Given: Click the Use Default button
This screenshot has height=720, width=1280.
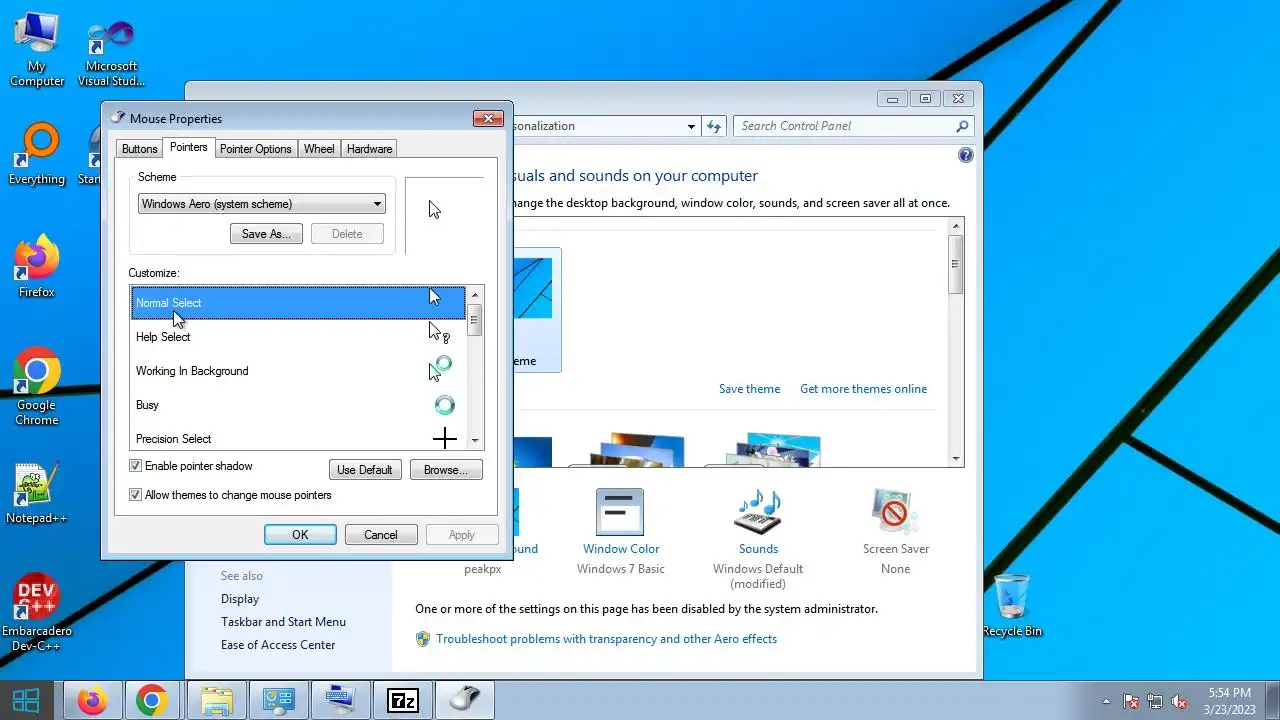Looking at the screenshot, I should pos(364,470).
